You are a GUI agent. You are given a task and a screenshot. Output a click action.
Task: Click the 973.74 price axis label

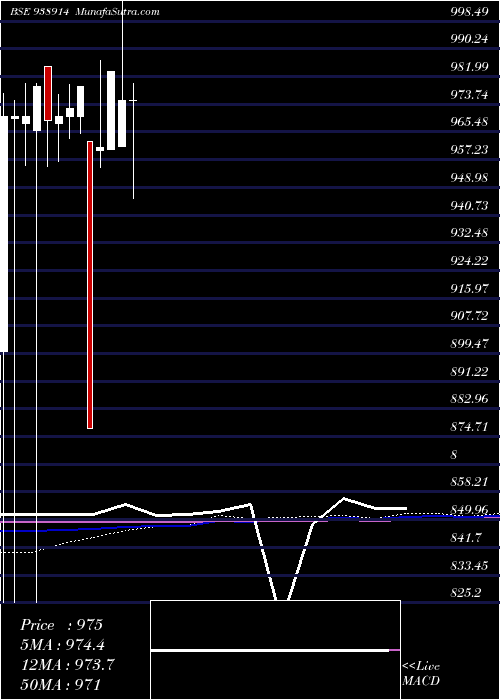coord(469,95)
